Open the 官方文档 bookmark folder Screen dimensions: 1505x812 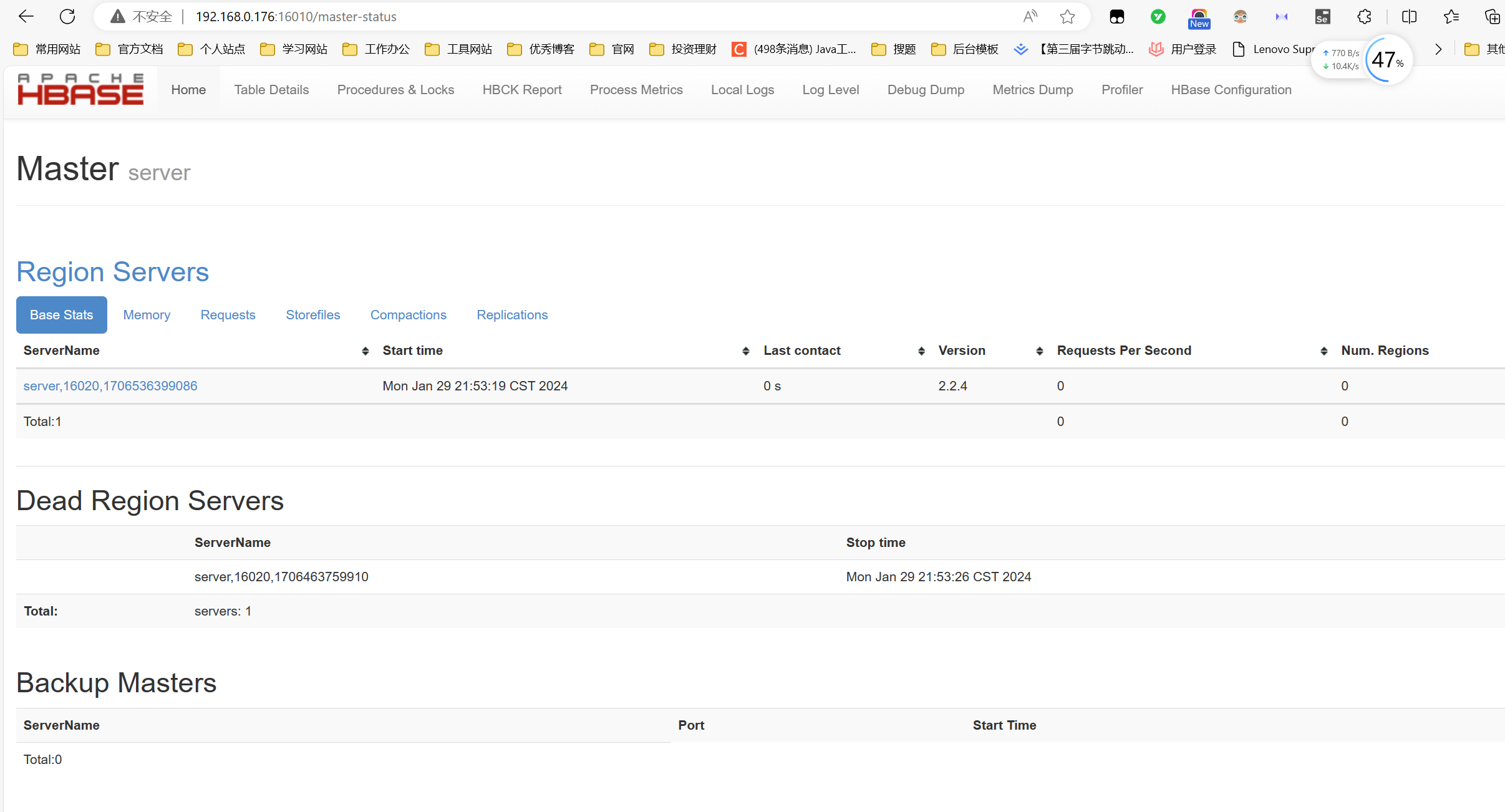129,49
